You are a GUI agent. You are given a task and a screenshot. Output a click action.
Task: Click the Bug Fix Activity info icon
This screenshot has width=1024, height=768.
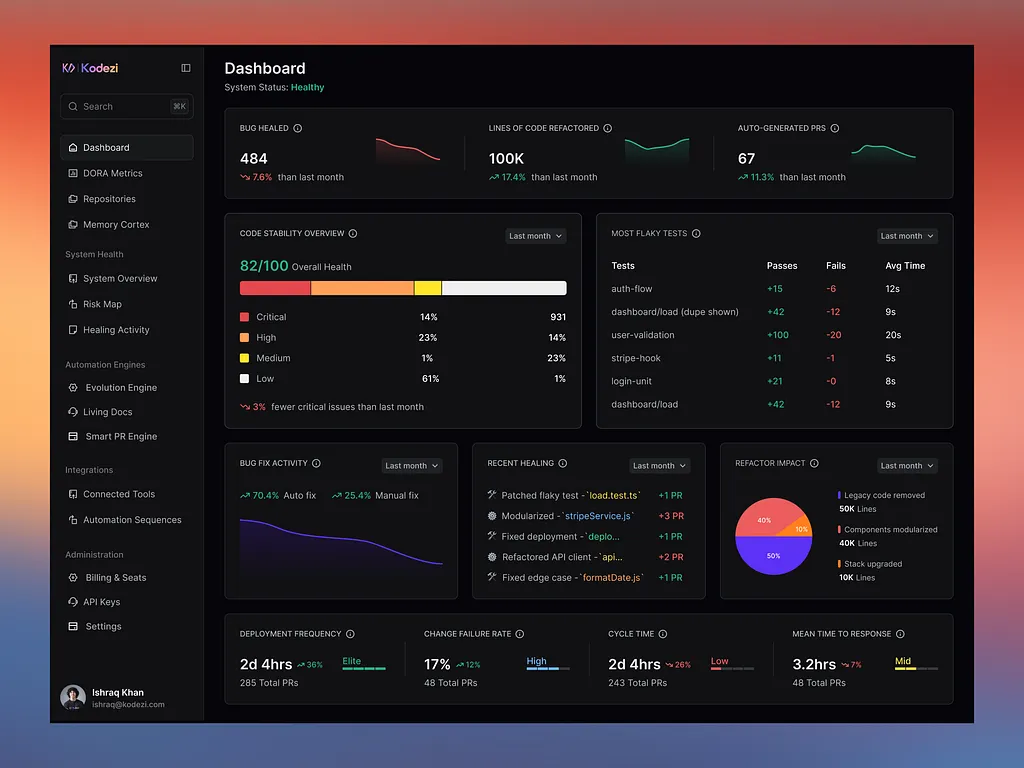coord(316,463)
